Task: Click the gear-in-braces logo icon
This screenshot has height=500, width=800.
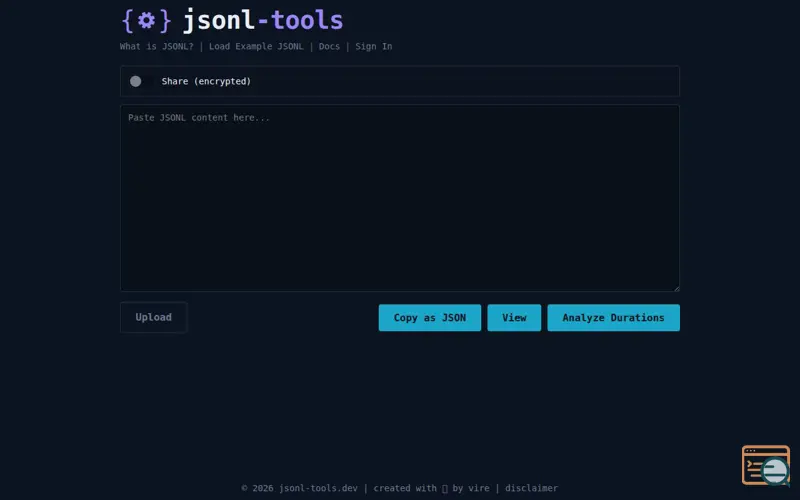Action: [x=146, y=21]
